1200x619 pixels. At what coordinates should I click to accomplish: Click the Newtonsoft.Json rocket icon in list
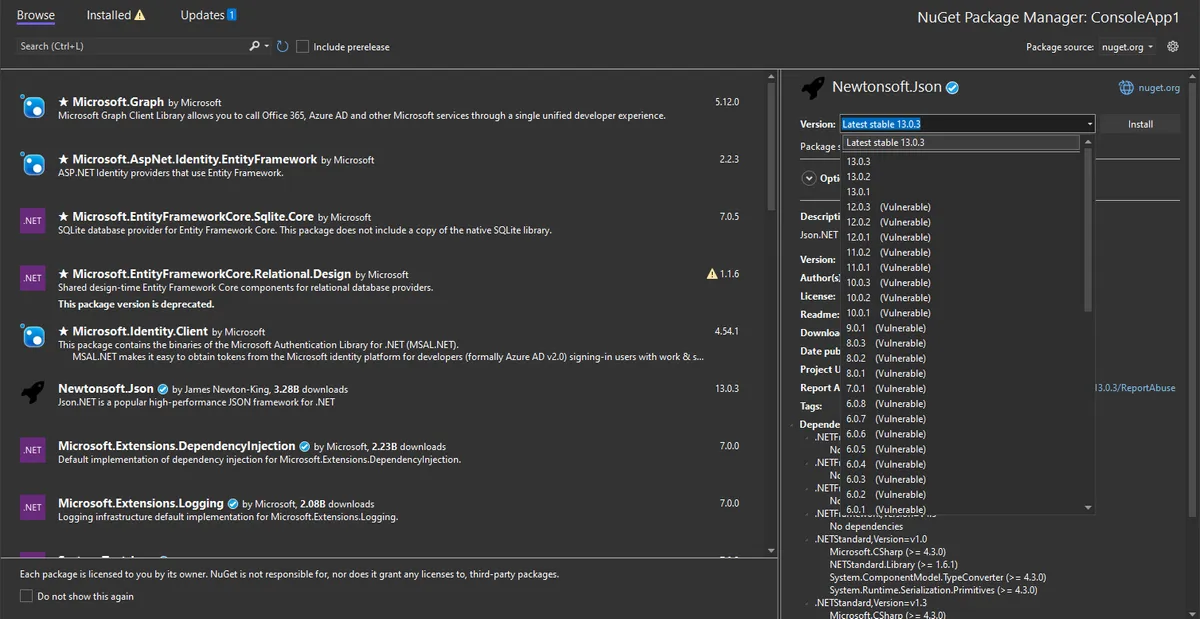tap(33, 393)
